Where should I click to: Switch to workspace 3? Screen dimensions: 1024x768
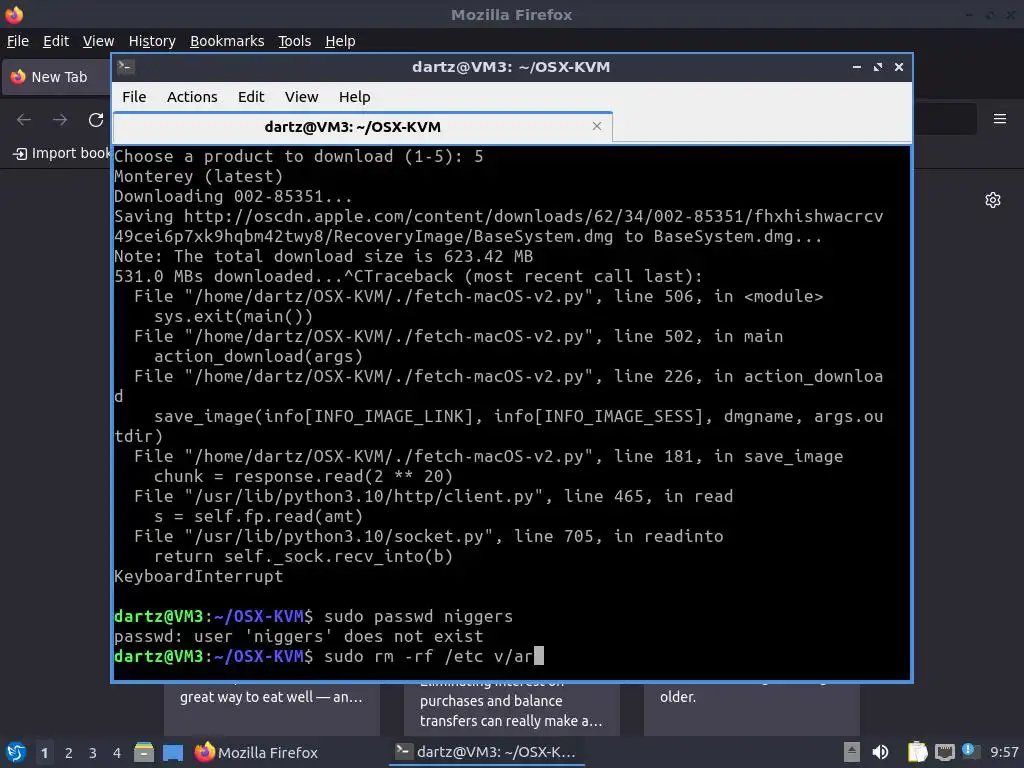pyautogui.click(x=93, y=753)
